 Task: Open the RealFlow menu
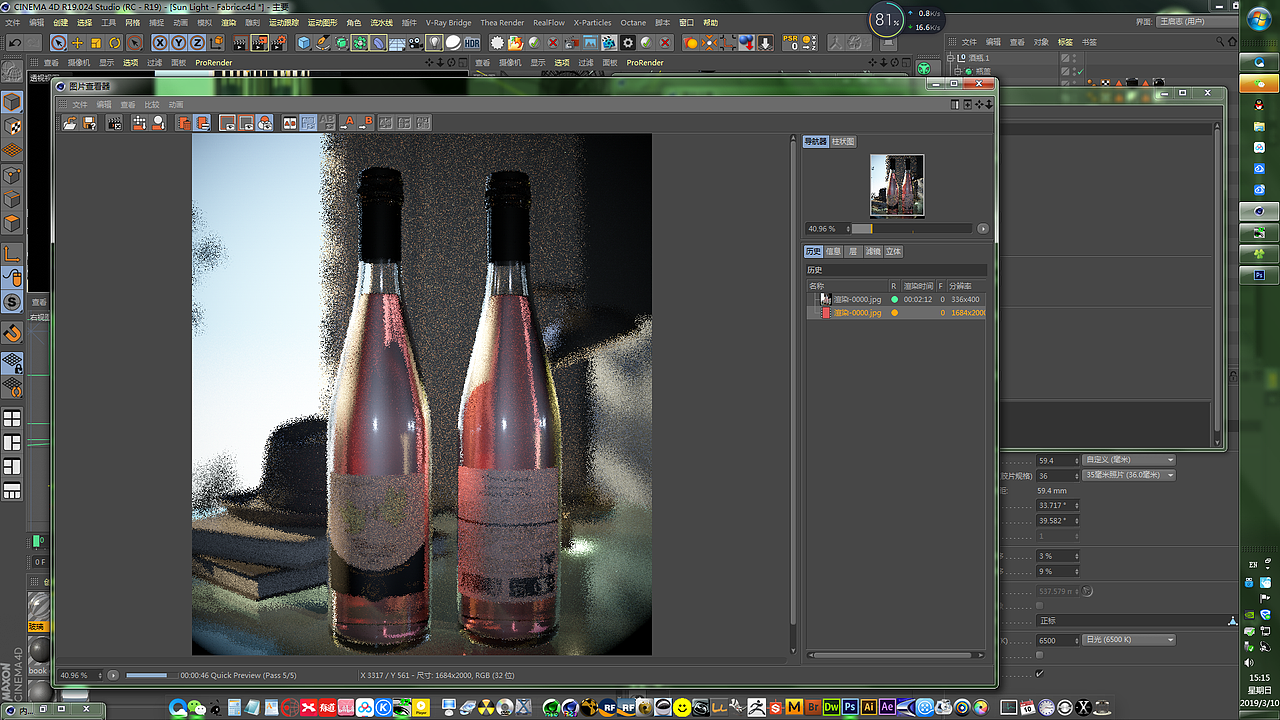[549, 22]
